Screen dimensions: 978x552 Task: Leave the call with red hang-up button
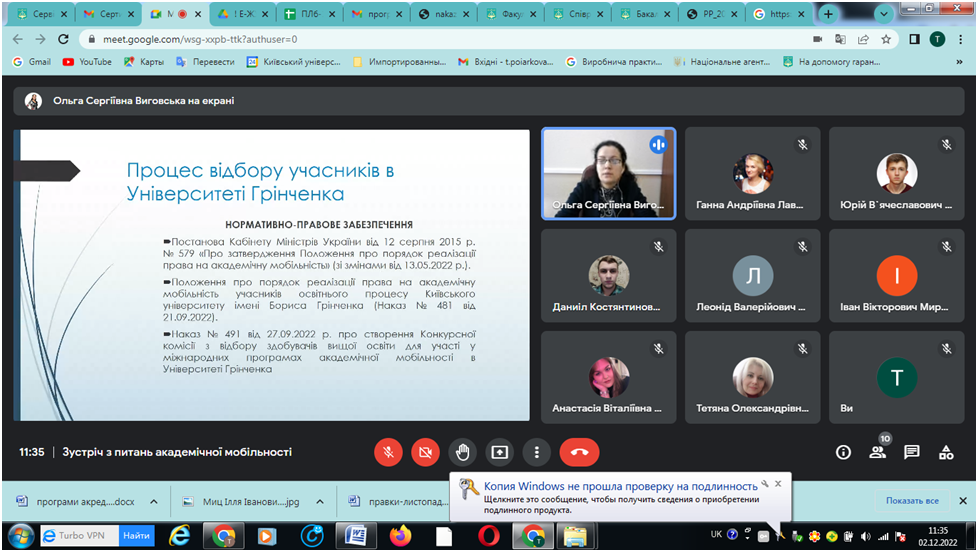click(x=579, y=452)
